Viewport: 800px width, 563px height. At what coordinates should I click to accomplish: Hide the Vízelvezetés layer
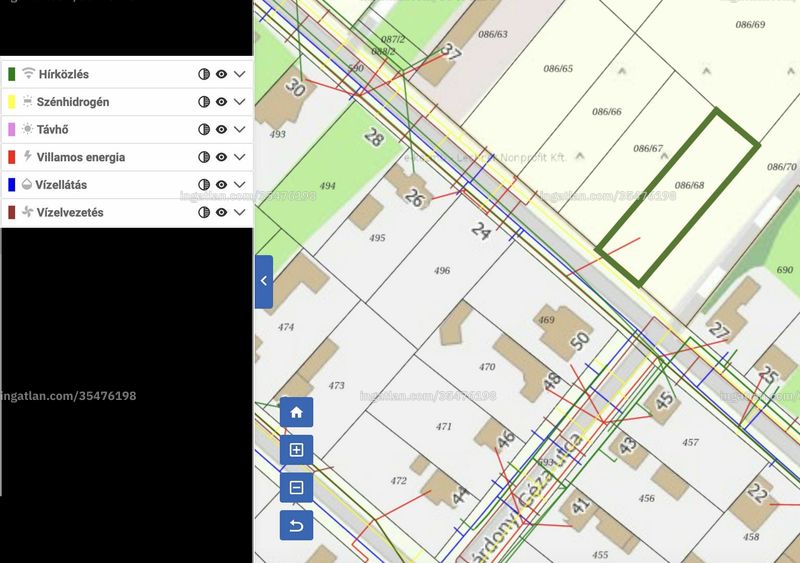221,212
